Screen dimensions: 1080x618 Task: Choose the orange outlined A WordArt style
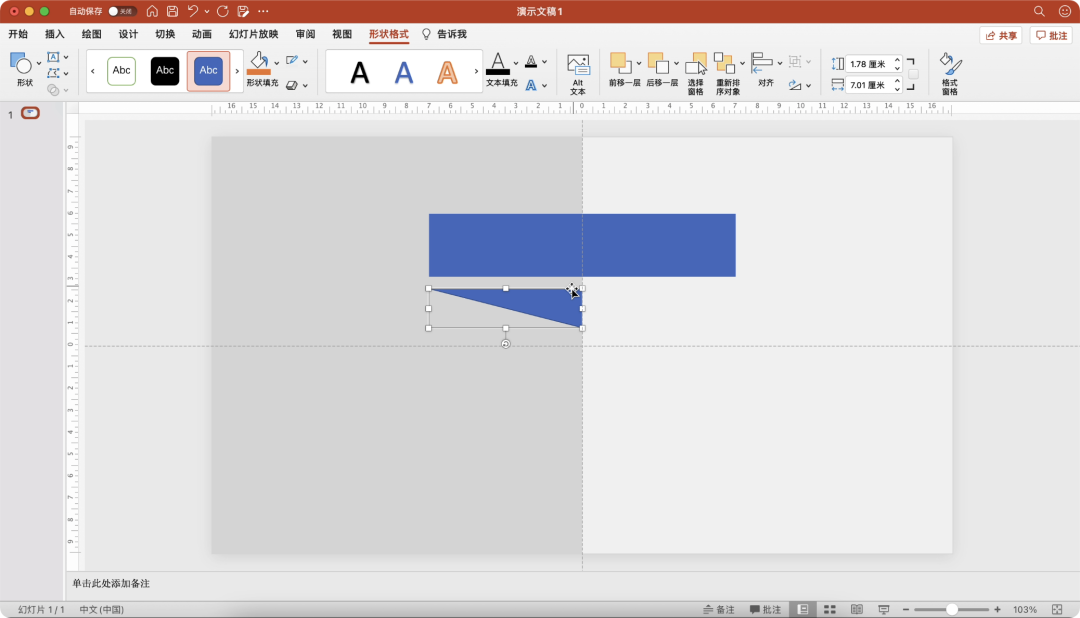(447, 72)
